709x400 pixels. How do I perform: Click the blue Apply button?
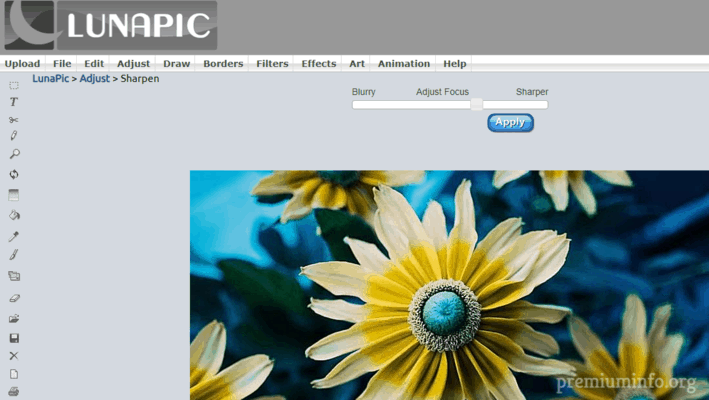pyautogui.click(x=510, y=122)
